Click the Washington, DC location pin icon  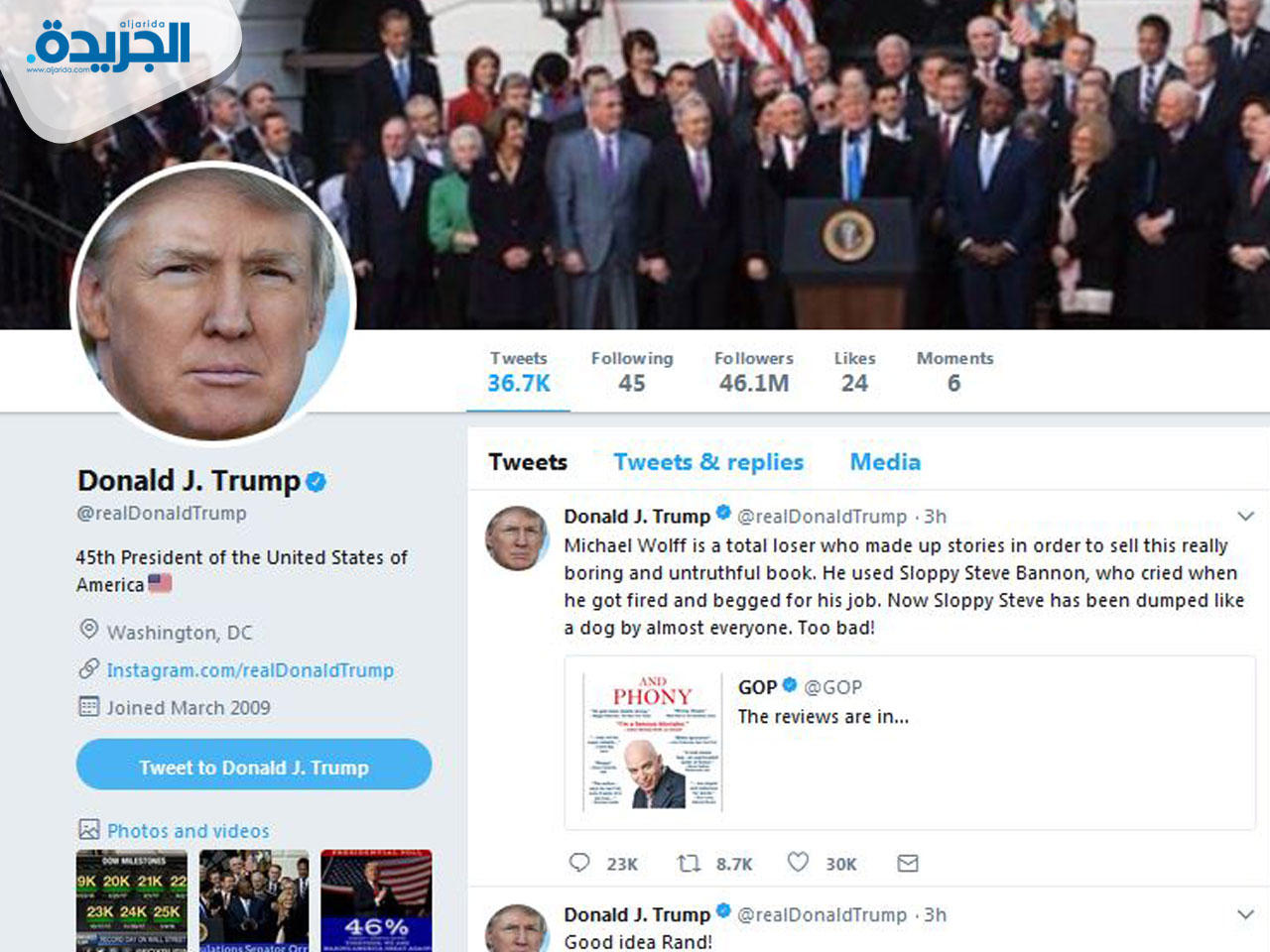[x=88, y=630]
